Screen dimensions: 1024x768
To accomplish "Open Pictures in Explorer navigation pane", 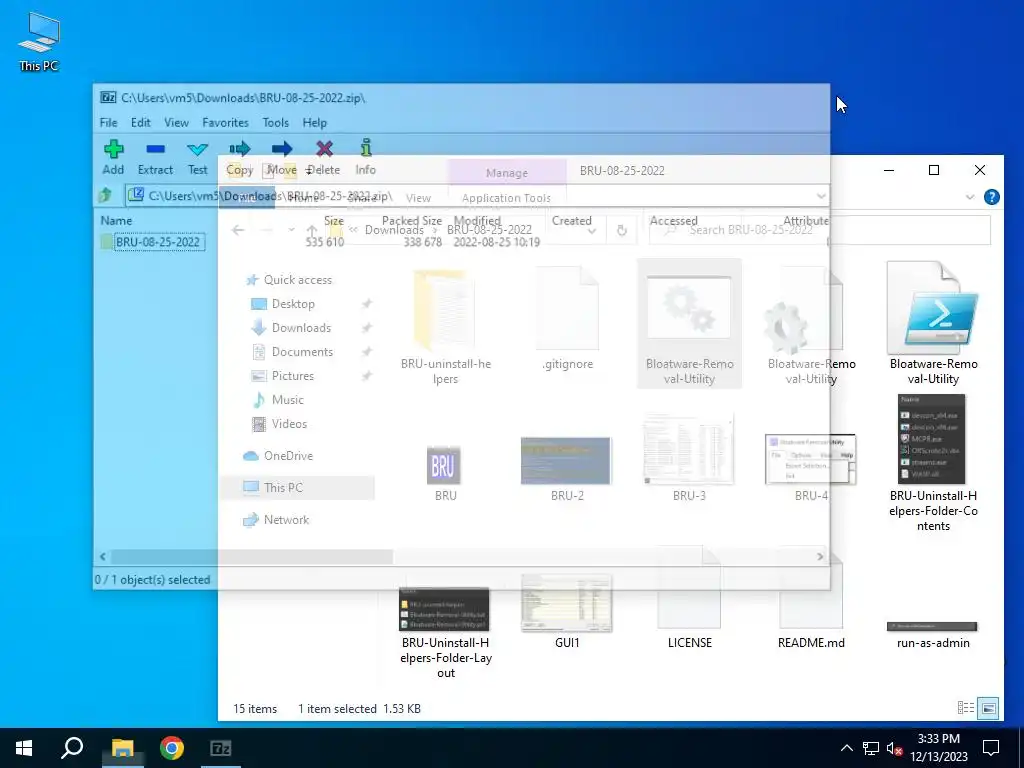I will point(293,376).
